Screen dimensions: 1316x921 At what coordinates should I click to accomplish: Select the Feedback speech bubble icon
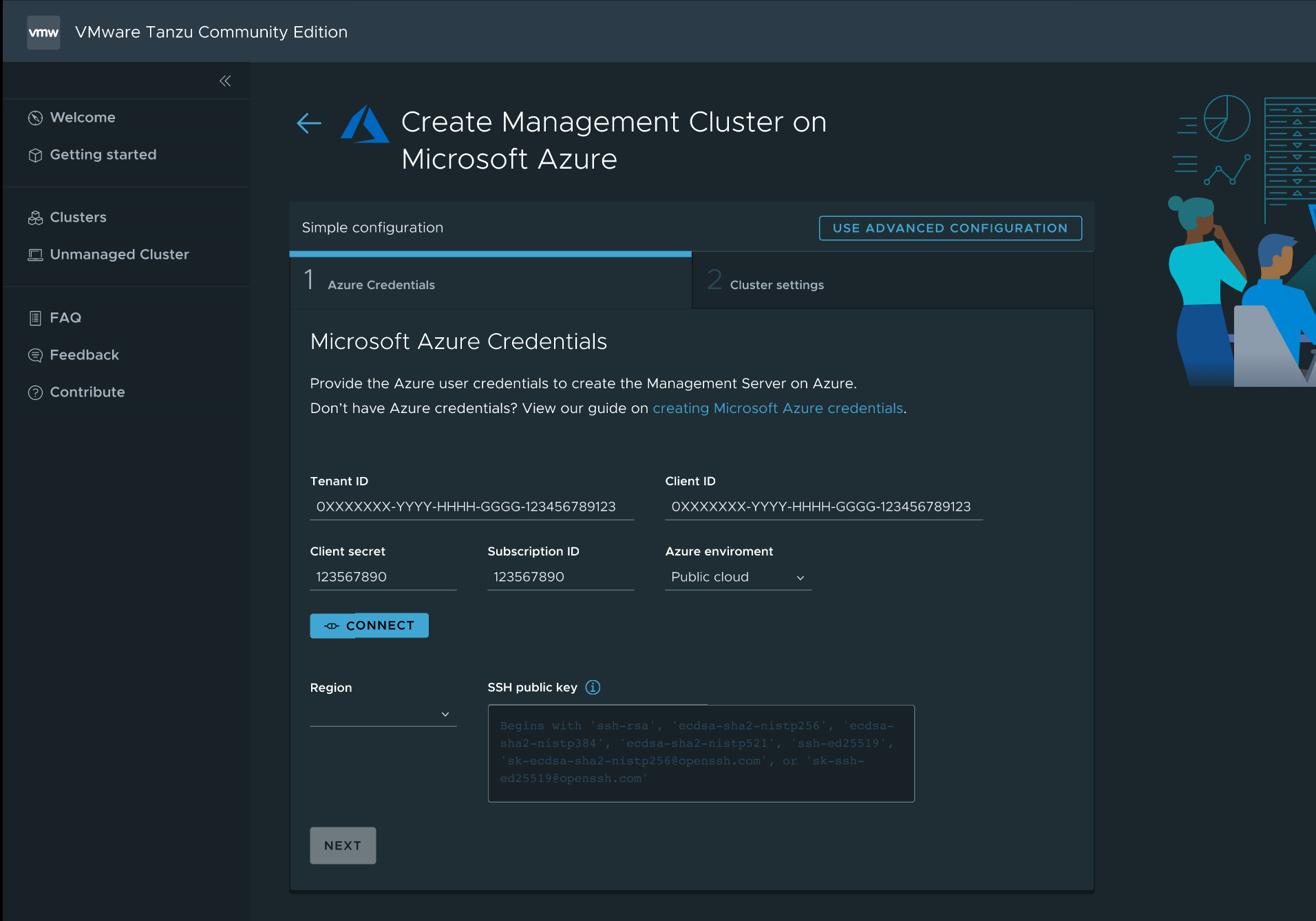pyautogui.click(x=35, y=354)
